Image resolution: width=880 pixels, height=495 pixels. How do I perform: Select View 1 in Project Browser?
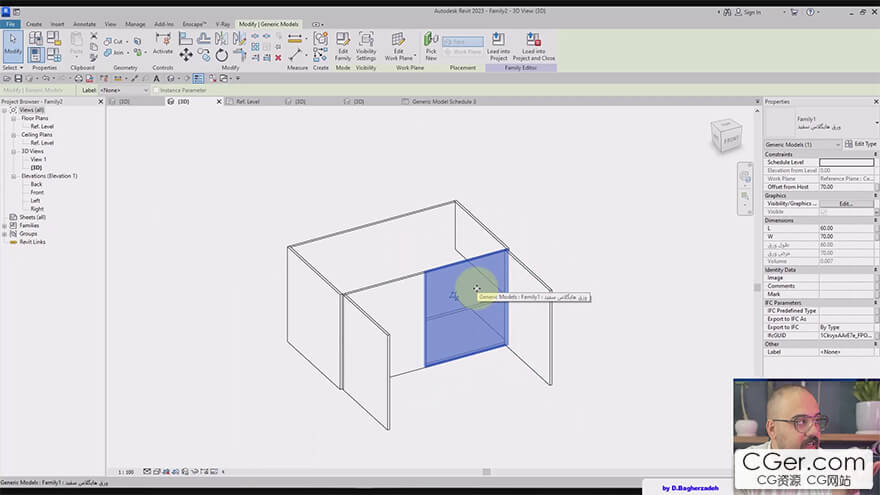point(38,159)
